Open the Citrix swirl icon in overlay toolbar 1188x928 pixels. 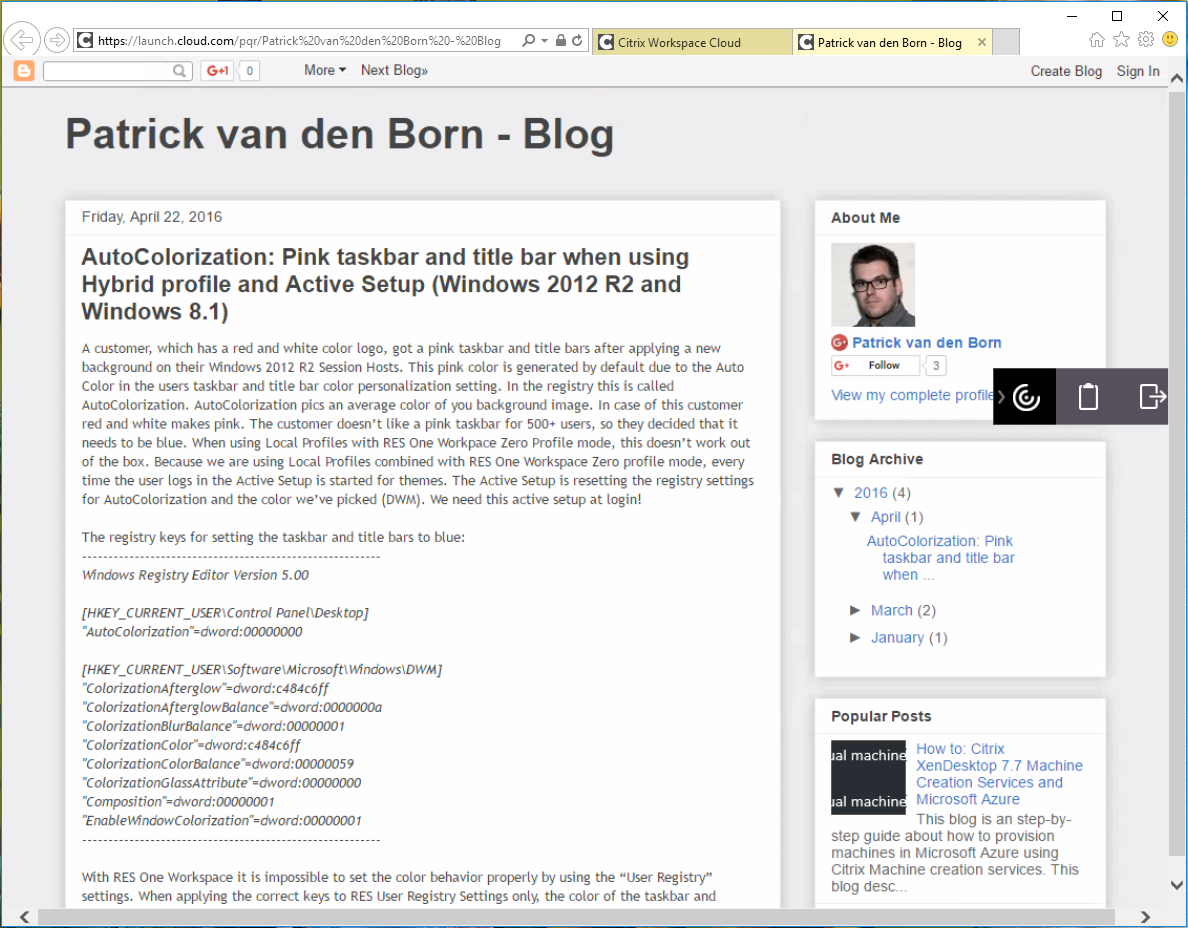(x=1025, y=396)
